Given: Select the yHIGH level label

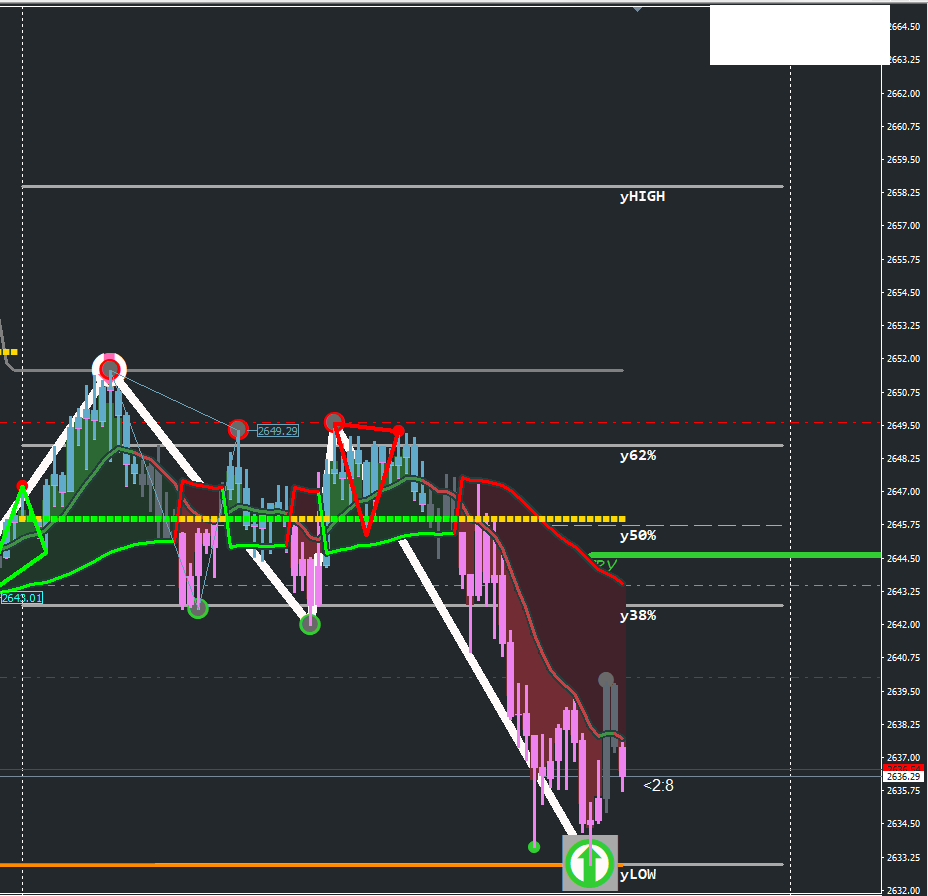Looking at the screenshot, I should (642, 196).
